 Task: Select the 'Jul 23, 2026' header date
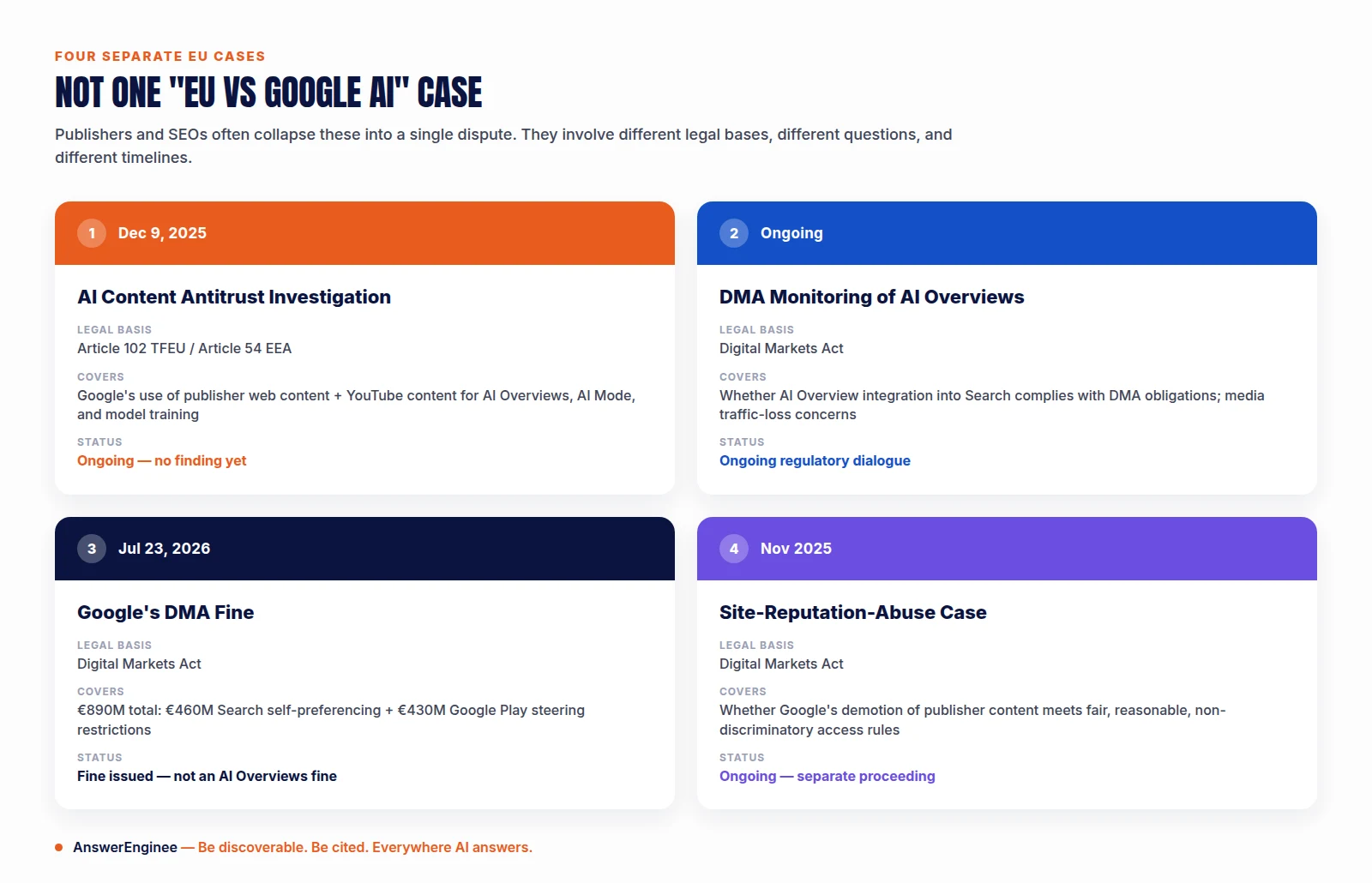point(164,549)
